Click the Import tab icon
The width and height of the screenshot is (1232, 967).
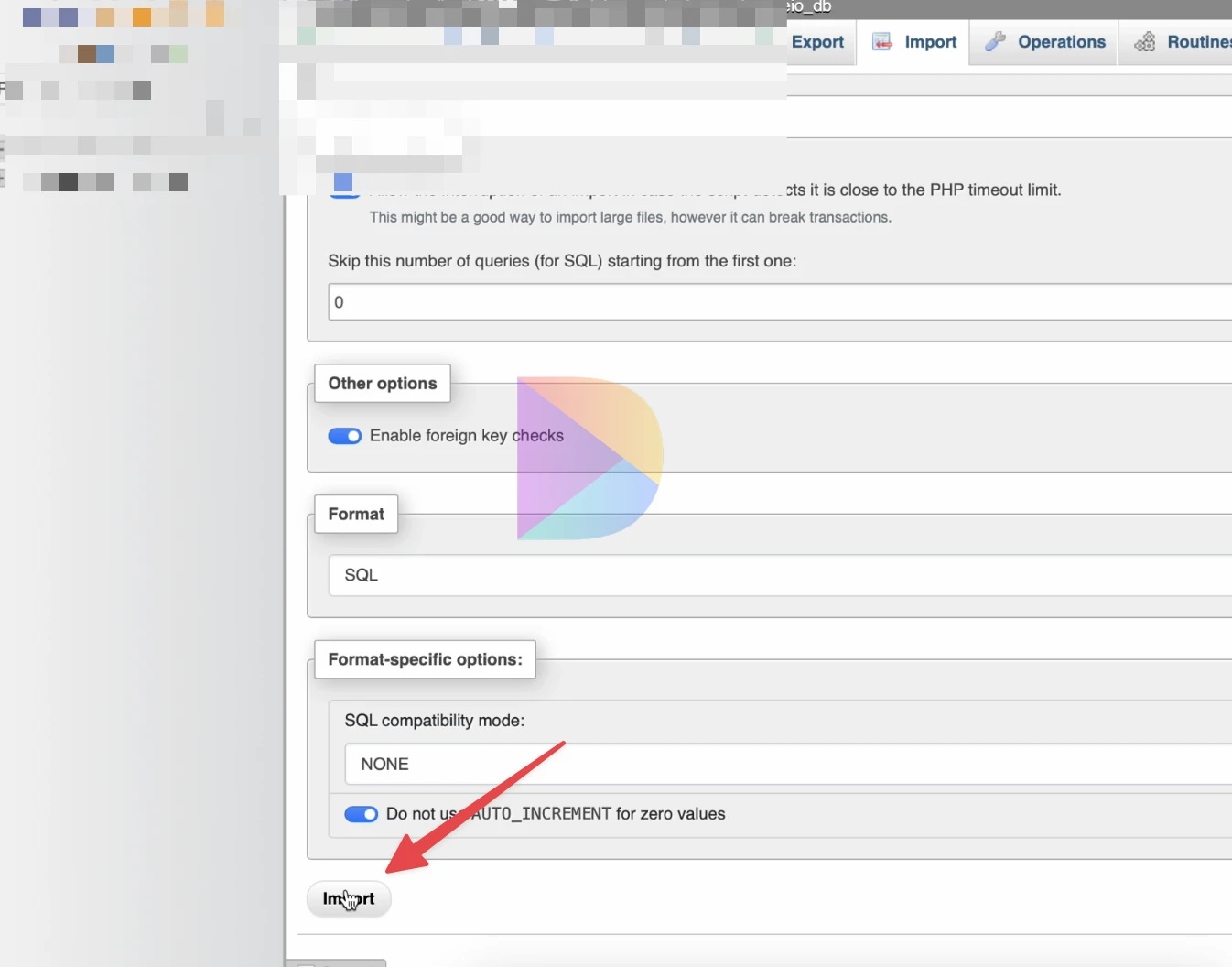882,42
